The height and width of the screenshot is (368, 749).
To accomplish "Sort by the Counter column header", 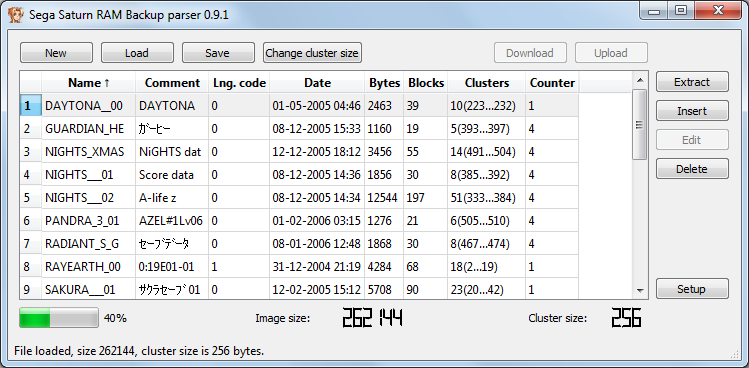I will (552, 83).
